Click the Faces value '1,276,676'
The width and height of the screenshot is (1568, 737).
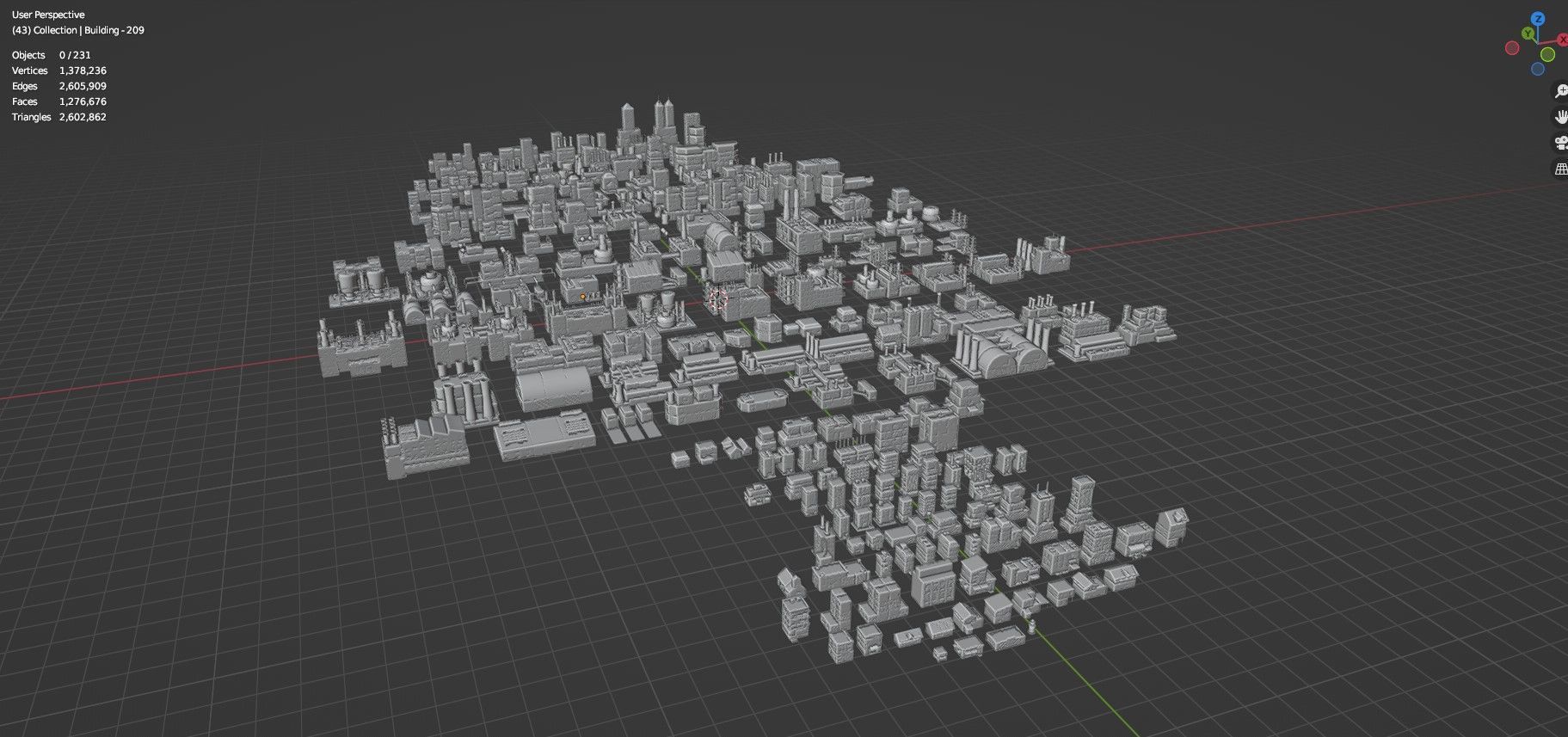(x=83, y=101)
